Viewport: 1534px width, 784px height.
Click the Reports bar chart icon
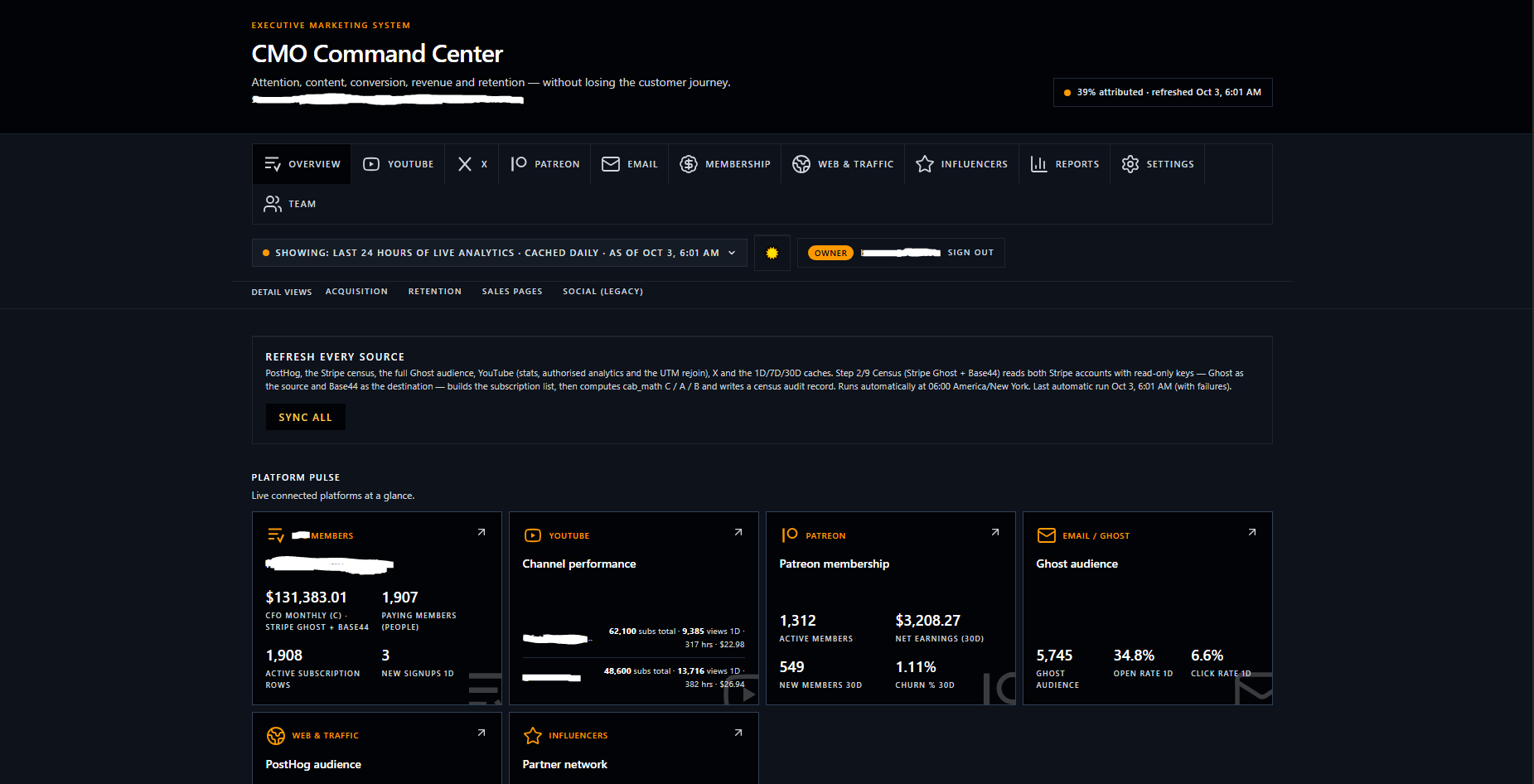point(1038,164)
